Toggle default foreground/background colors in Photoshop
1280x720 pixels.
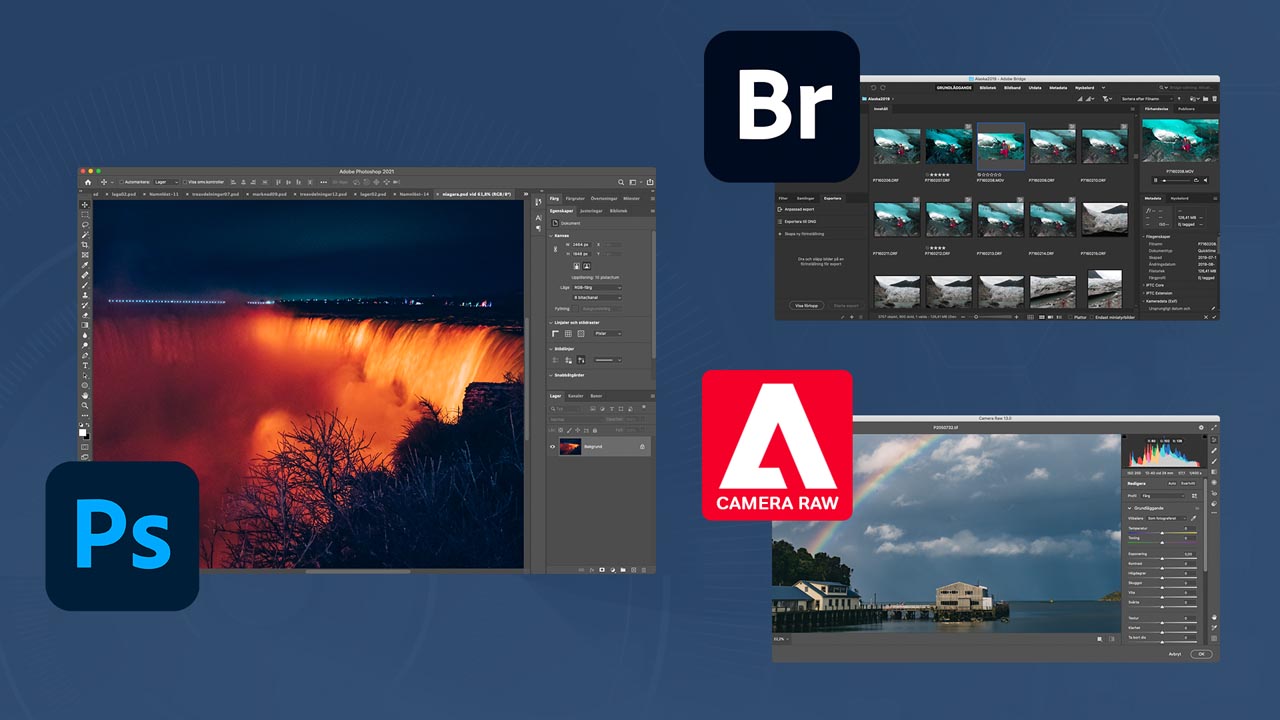(x=81, y=425)
